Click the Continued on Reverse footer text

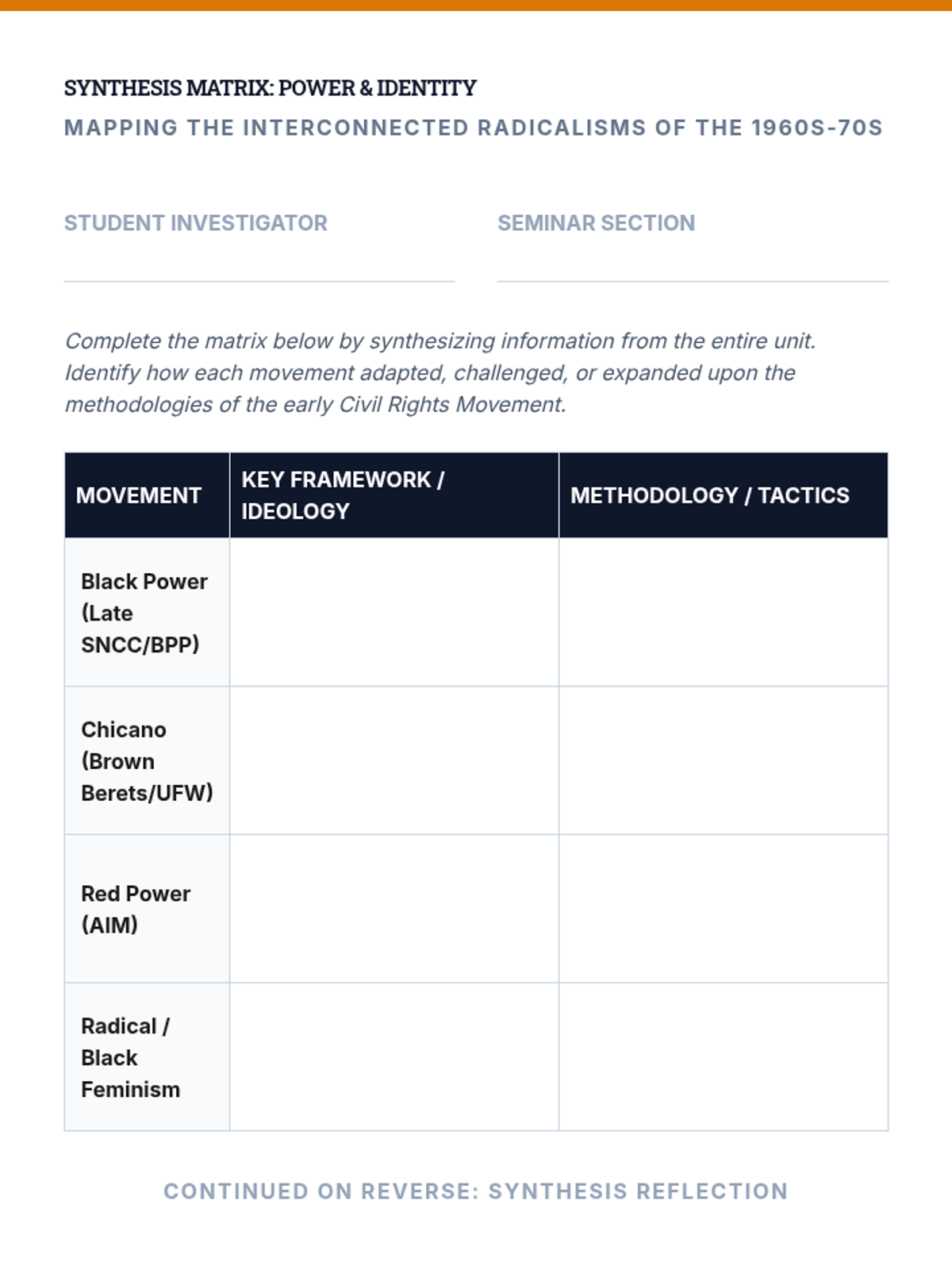click(x=476, y=1191)
